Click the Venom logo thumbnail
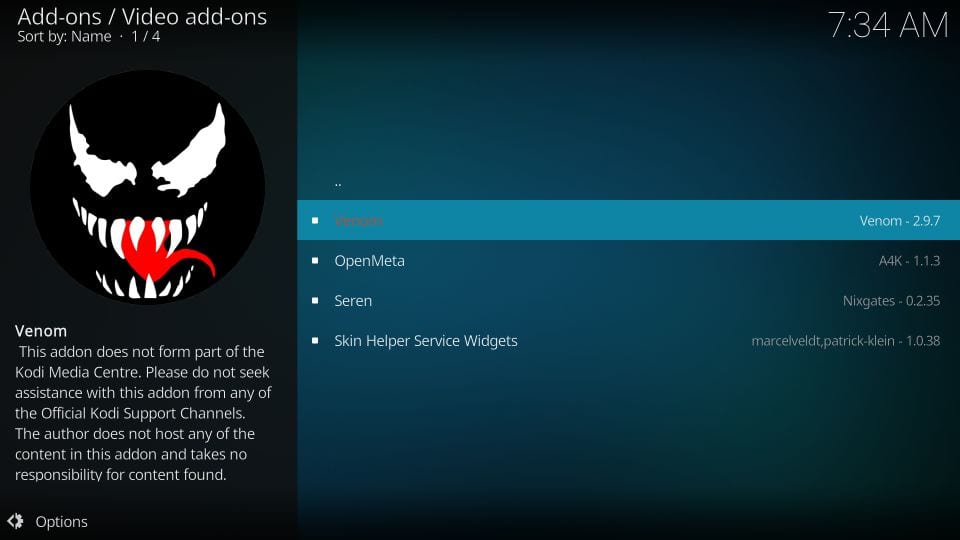This screenshot has height=540, width=960. [x=148, y=187]
